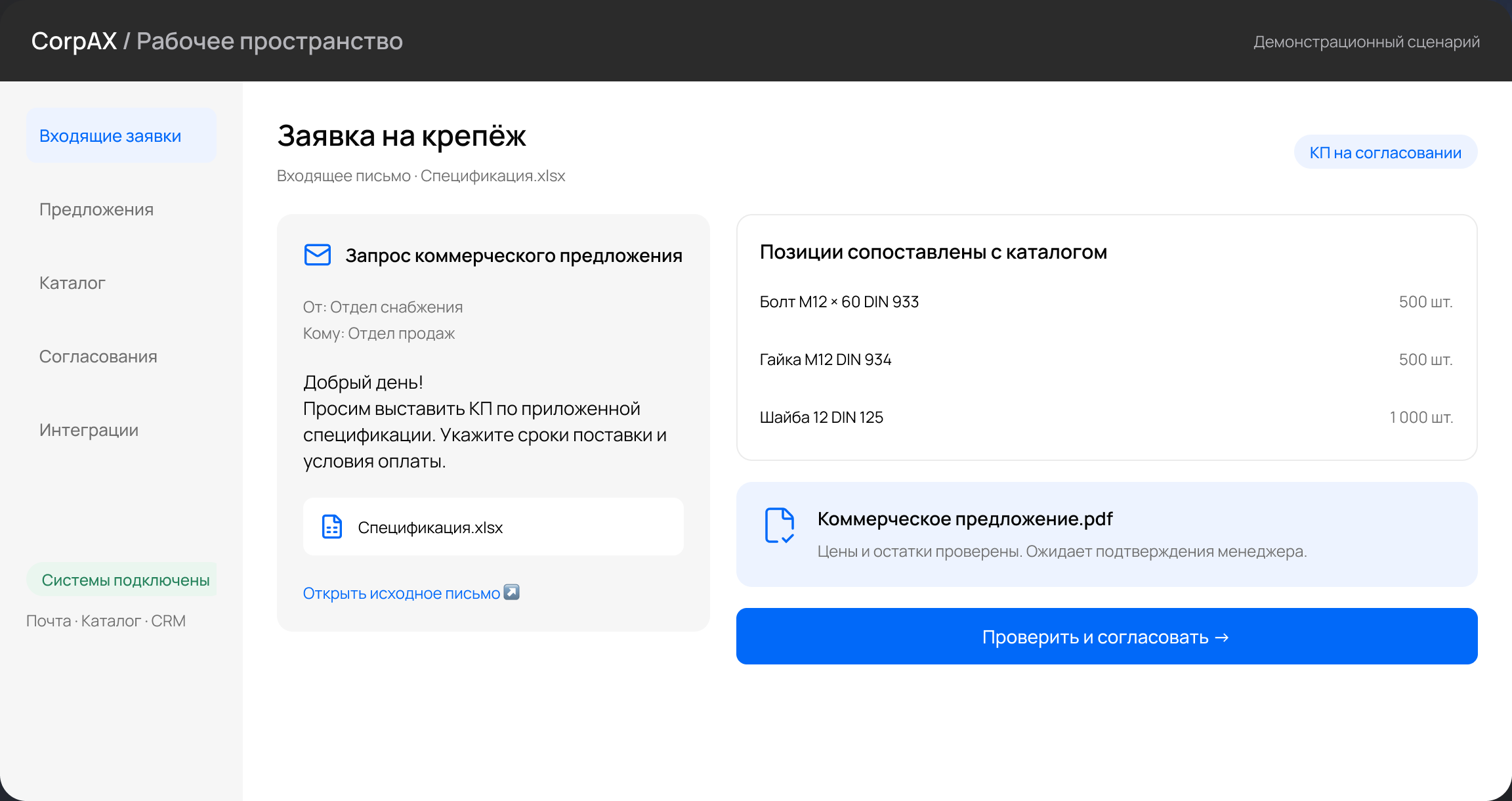Click the Демонстрационный сценарий label

point(1366,41)
